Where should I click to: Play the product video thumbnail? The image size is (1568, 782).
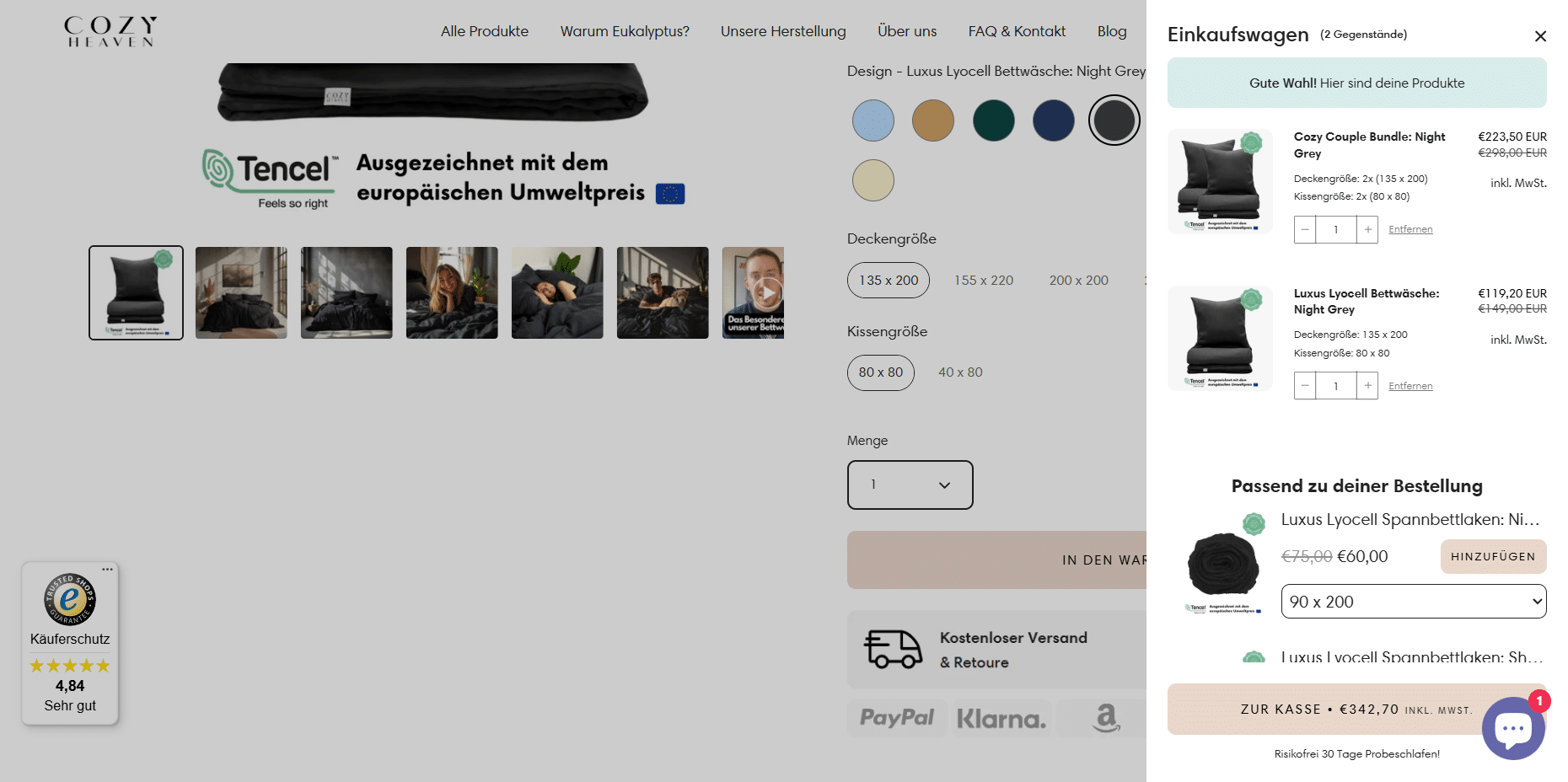(765, 293)
